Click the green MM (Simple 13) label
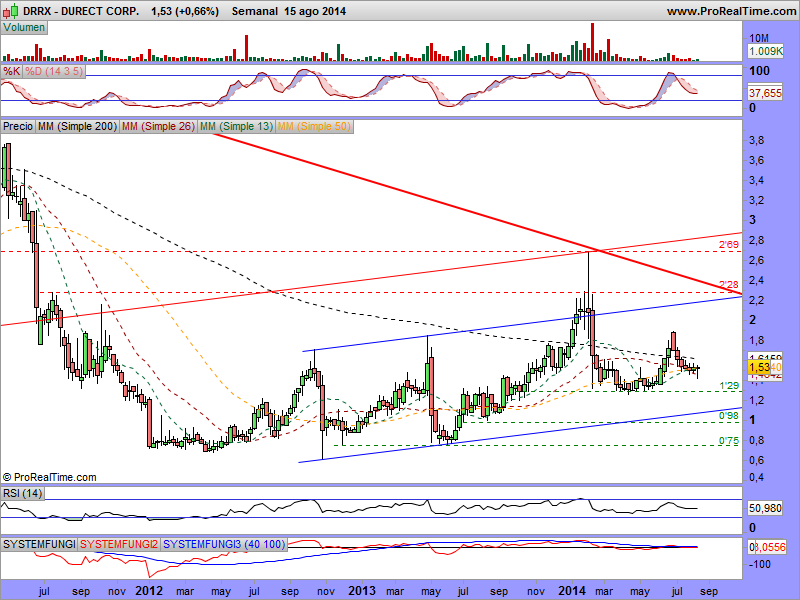 [236, 127]
